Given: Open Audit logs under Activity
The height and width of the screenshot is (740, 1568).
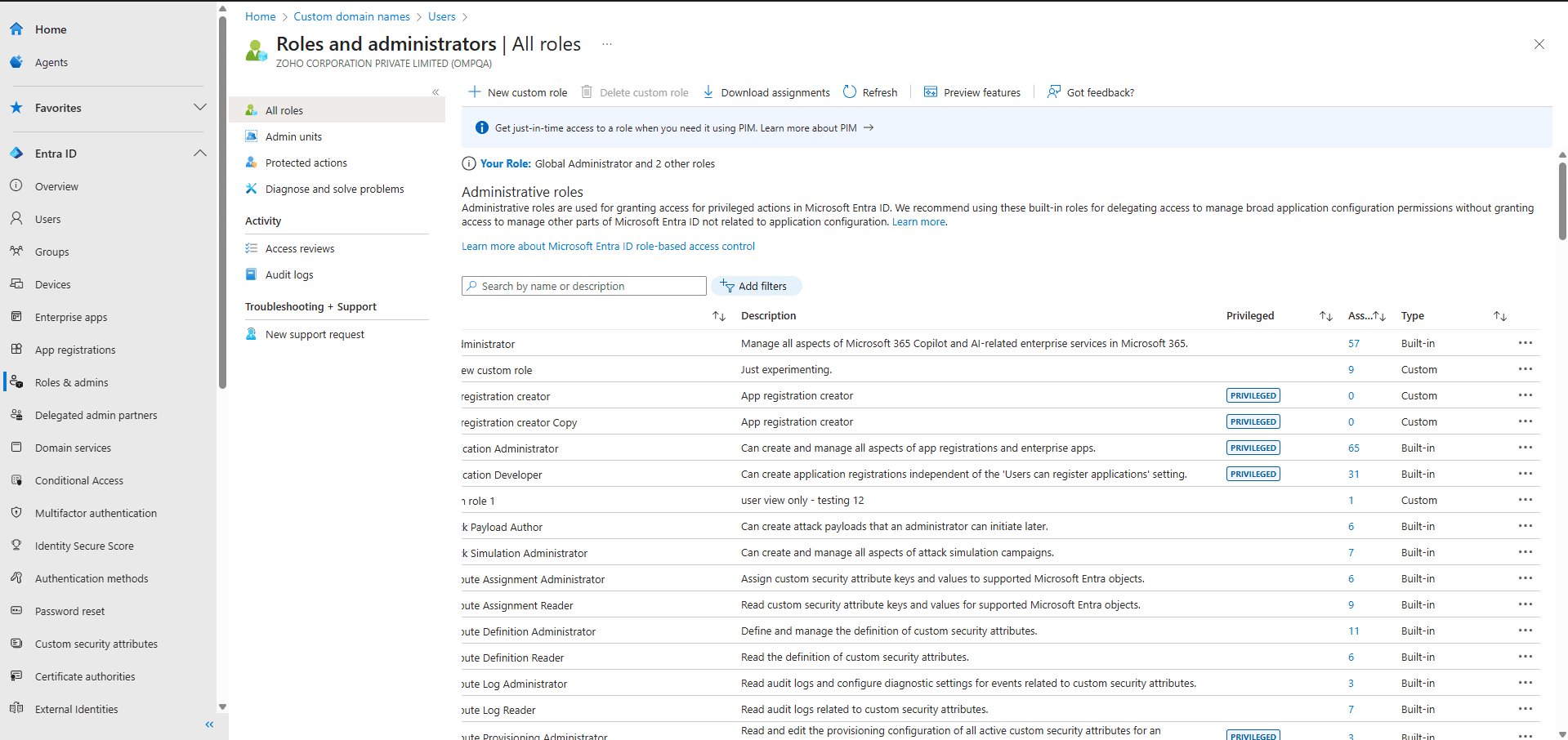Looking at the screenshot, I should (x=288, y=274).
